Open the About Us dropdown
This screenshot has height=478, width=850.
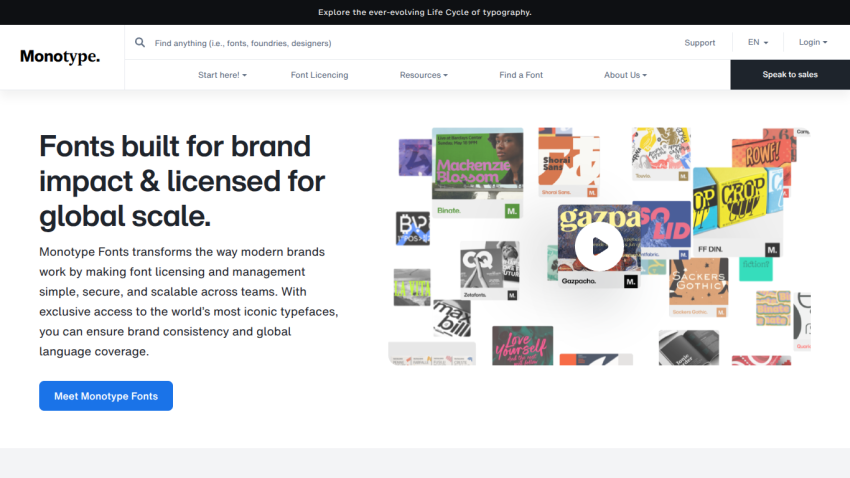pyautogui.click(x=626, y=75)
